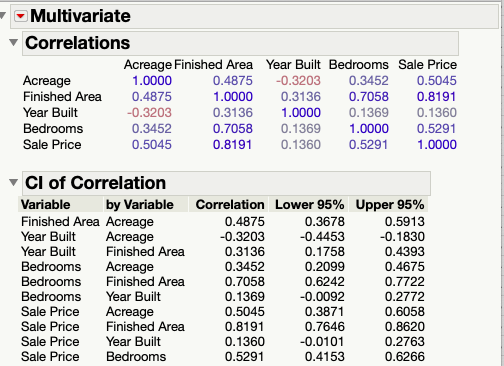Select matrix cell 0.5291 in Bedrooms row
Screen dimensions: 504x366
[x=436, y=129]
